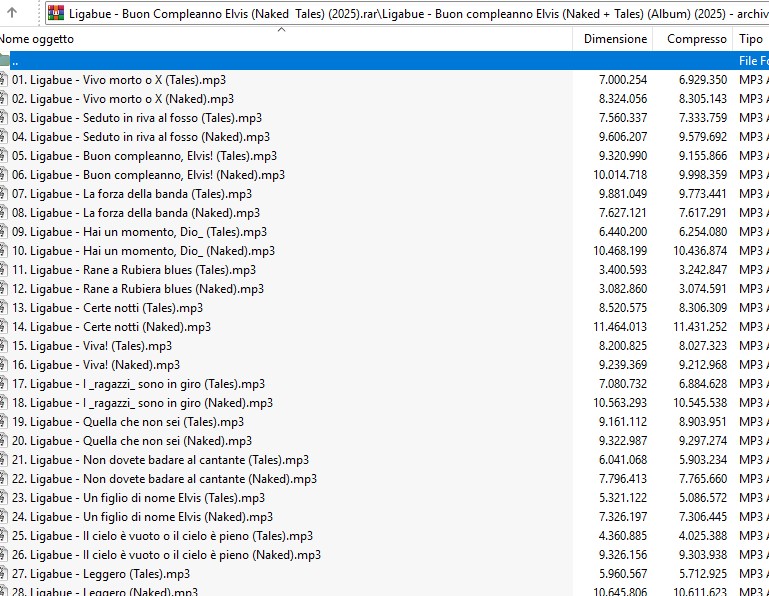Select '10. Ligabue - Hai un momento, Dio_ (Naked).mp3'
Image resolution: width=769 pixels, height=596 pixels.
tap(144, 251)
